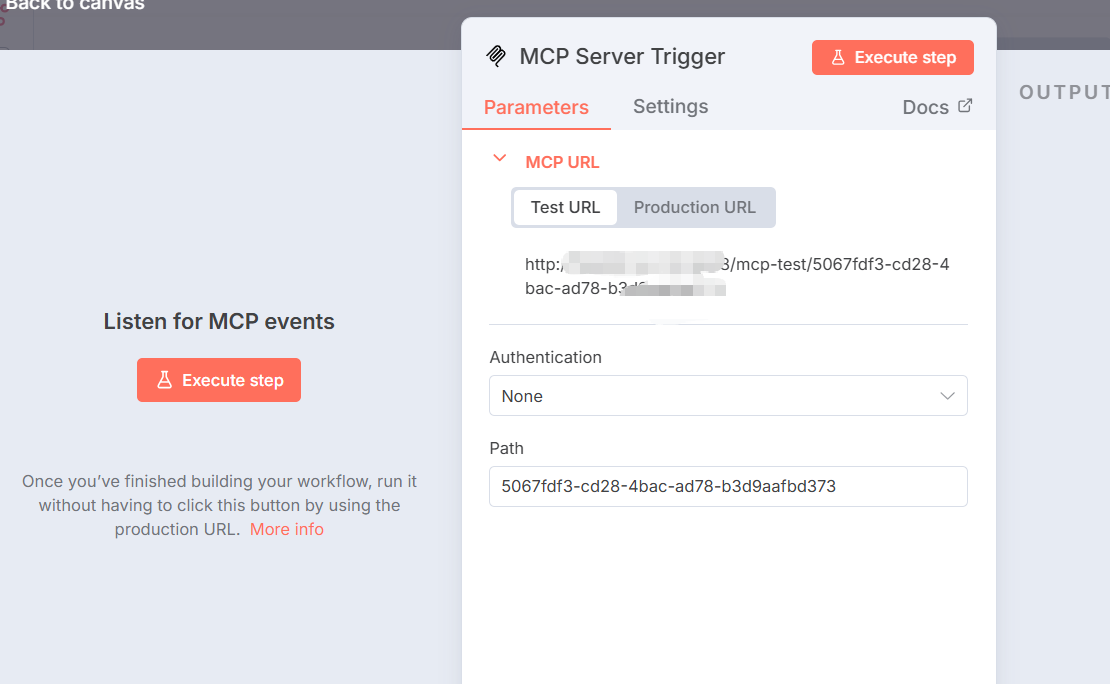This screenshot has height=684, width=1110.
Task: Click the chevron arrow inside the Authentication selector
Action: [947, 396]
